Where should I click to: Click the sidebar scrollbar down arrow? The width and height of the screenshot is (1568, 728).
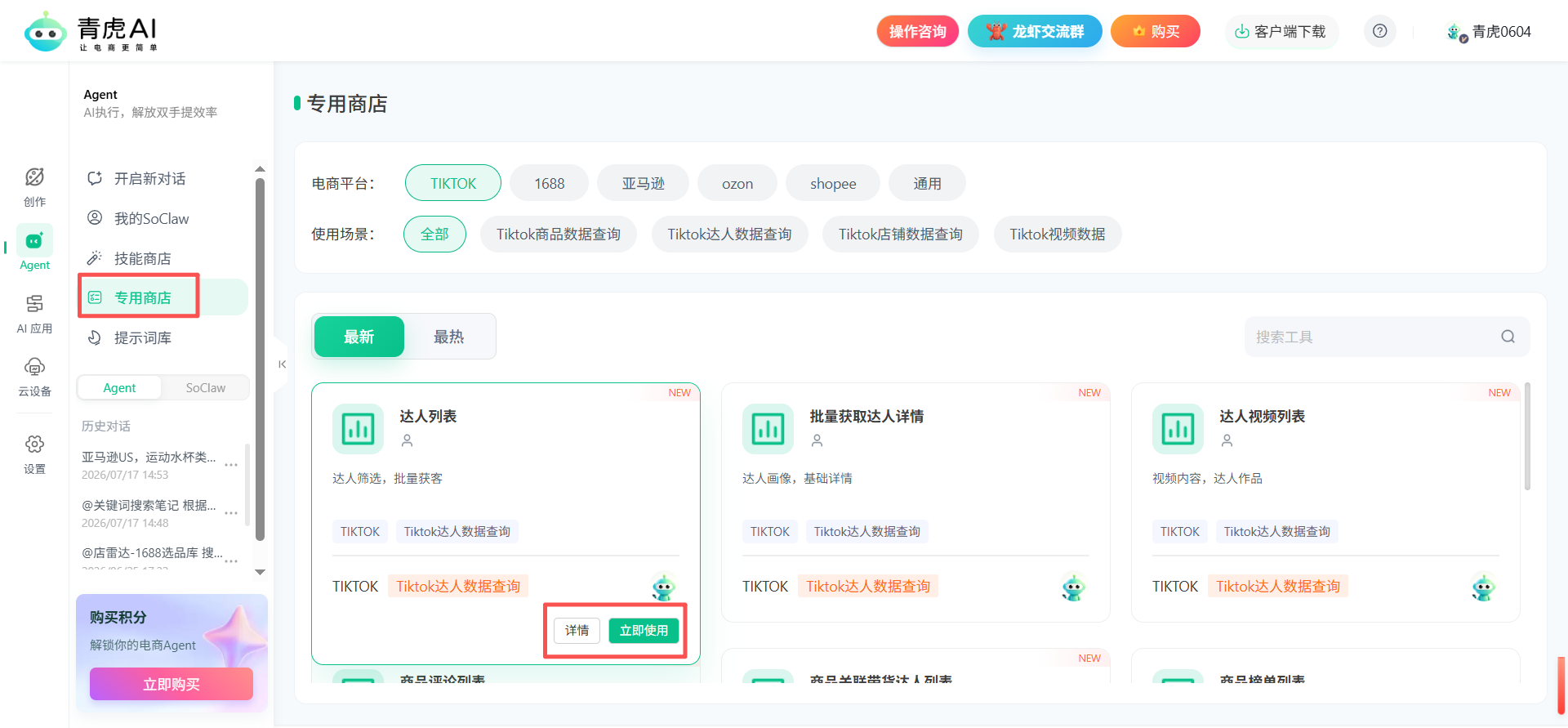pyautogui.click(x=261, y=572)
